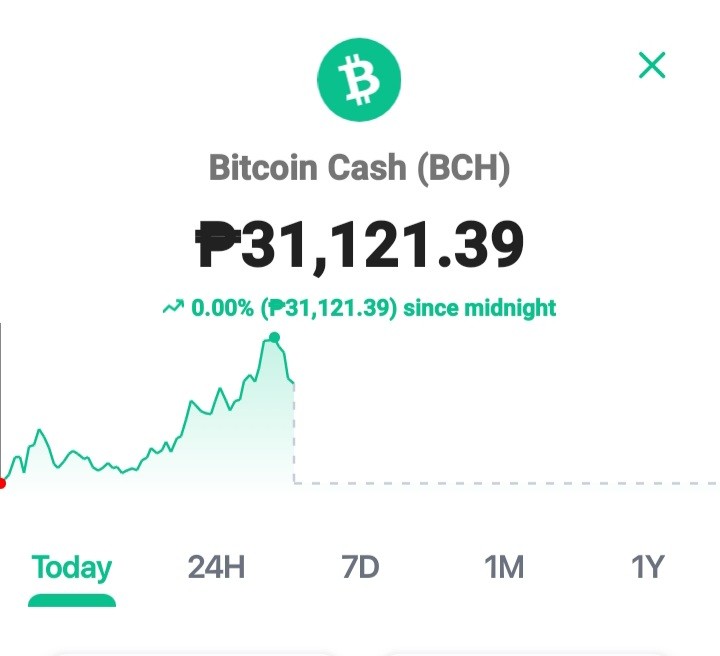The width and height of the screenshot is (720, 656).
Task: Click the early small peak on chart line
Action: tap(39, 431)
